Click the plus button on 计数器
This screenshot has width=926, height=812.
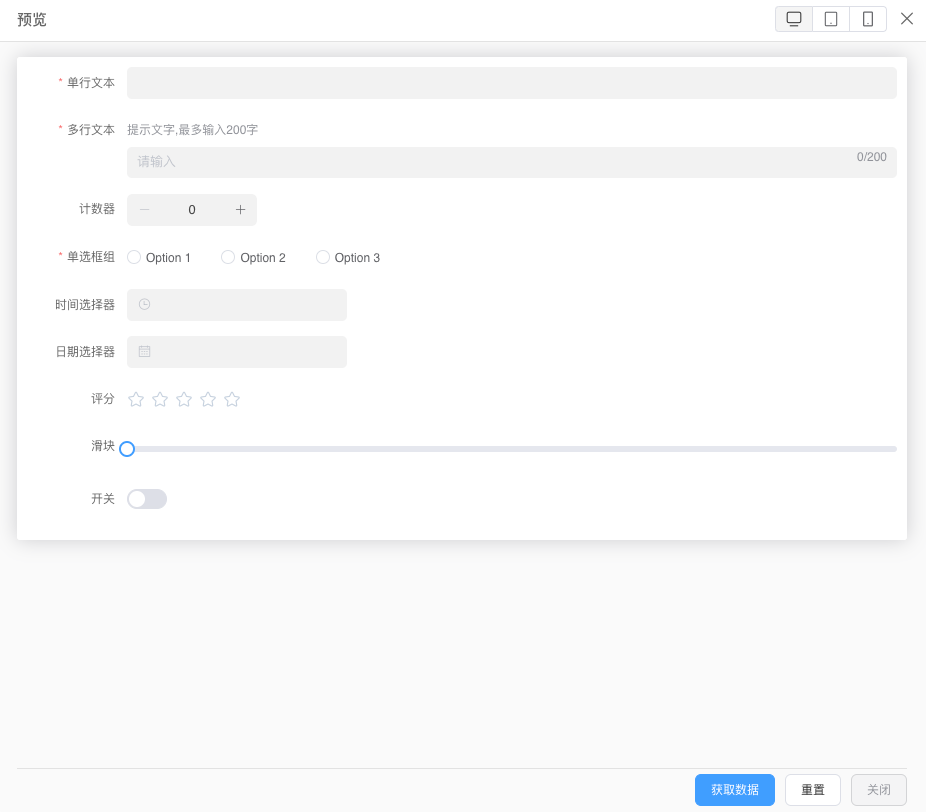coord(240,210)
